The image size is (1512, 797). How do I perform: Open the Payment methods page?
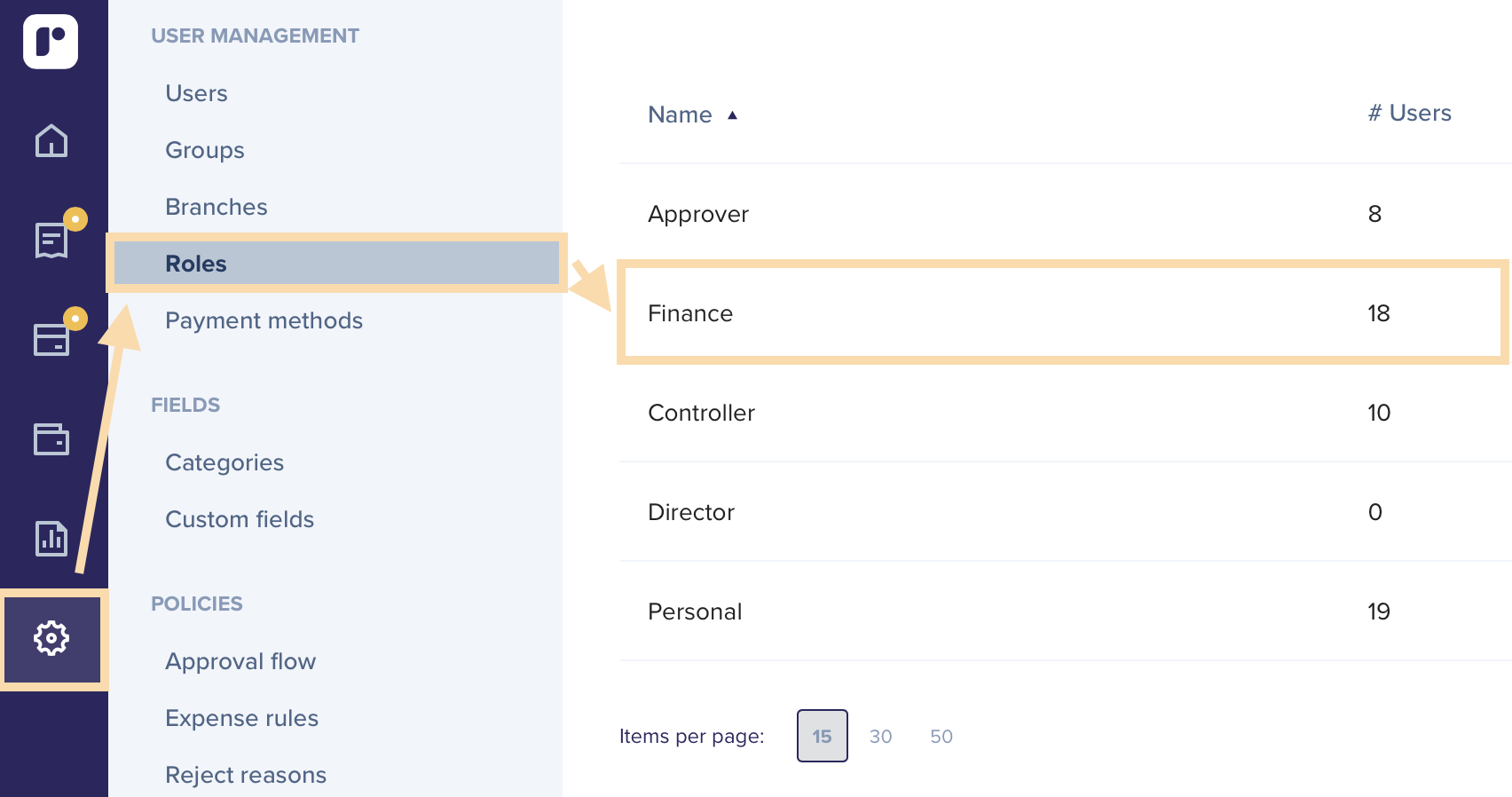click(264, 320)
